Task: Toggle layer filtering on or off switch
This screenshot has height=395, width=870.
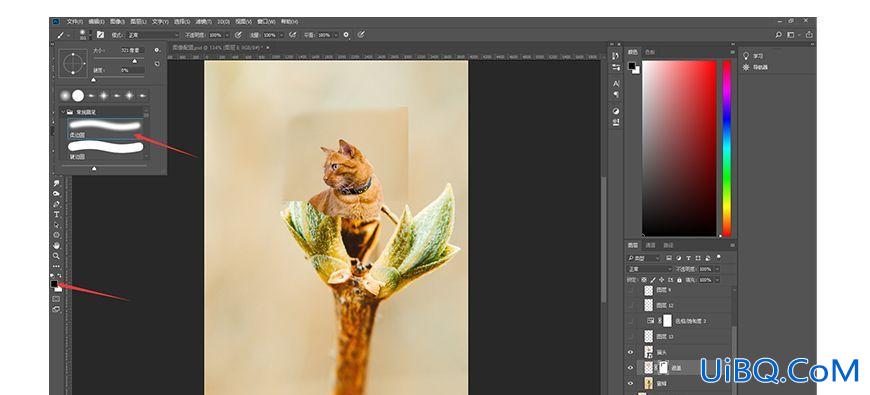Action: click(x=719, y=257)
